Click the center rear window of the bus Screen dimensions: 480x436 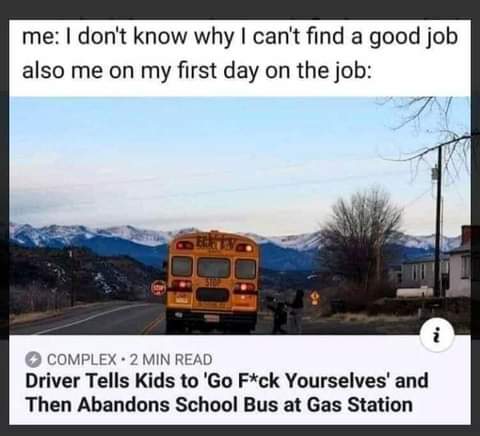coord(213,268)
